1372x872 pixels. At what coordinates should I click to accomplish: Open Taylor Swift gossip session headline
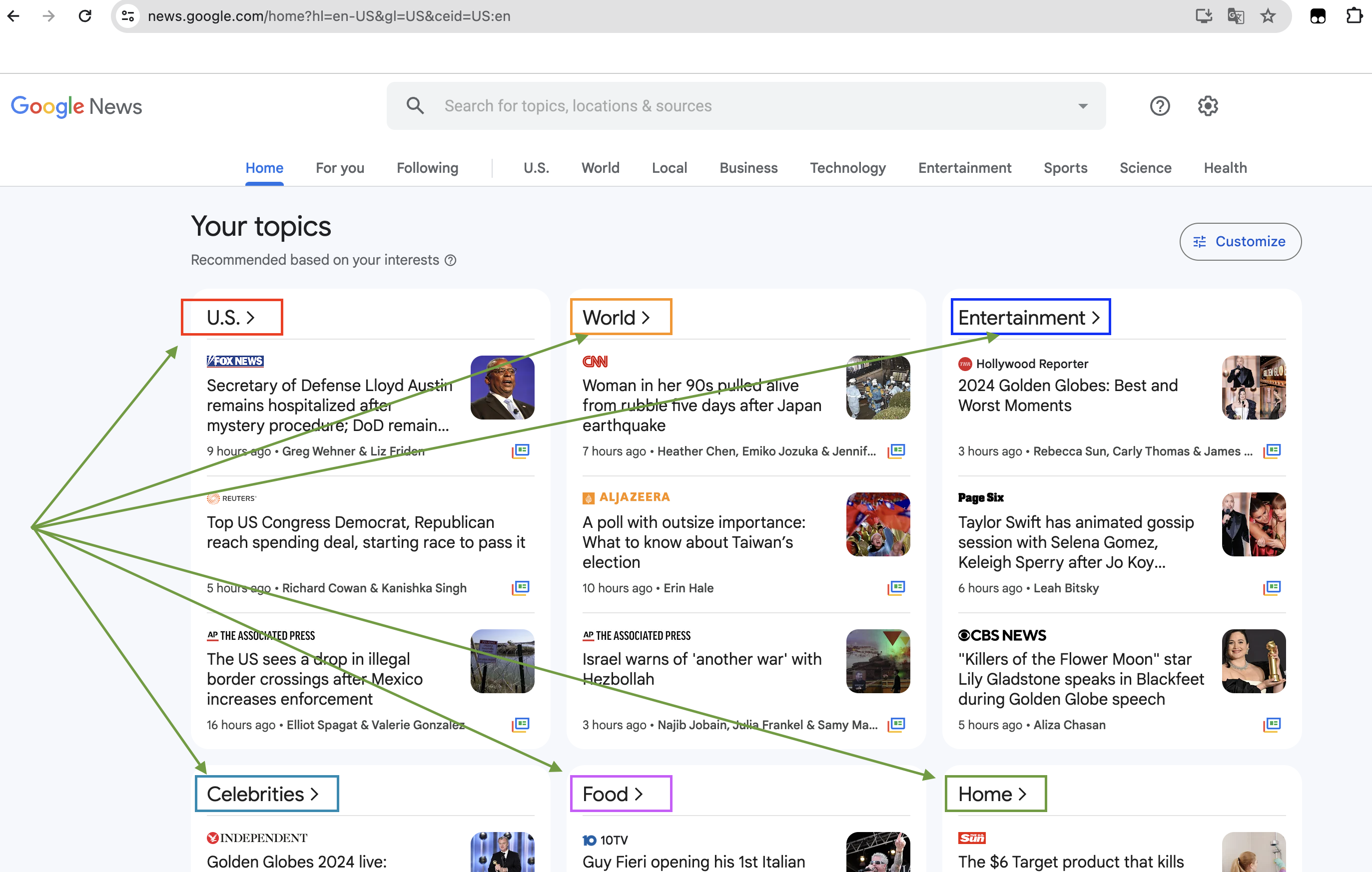1076,542
